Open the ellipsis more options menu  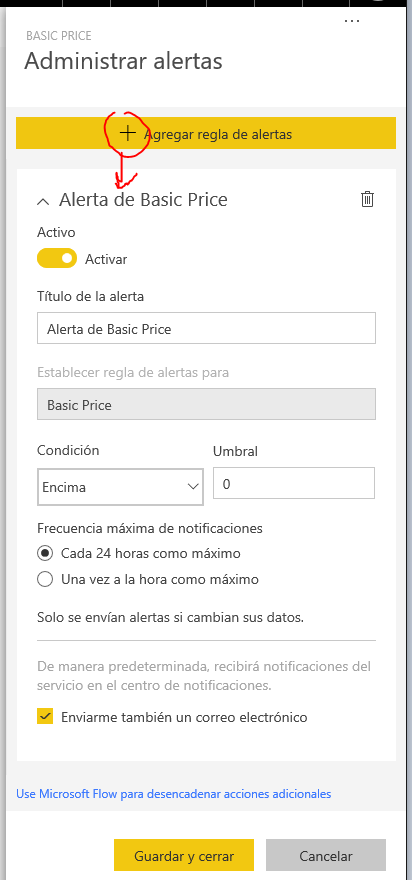(352, 21)
